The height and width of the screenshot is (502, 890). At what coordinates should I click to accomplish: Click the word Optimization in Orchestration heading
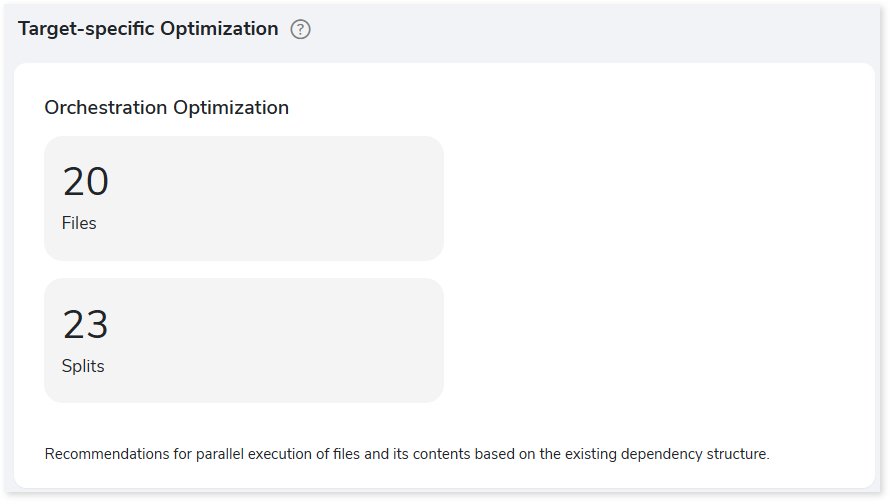tap(231, 107)
